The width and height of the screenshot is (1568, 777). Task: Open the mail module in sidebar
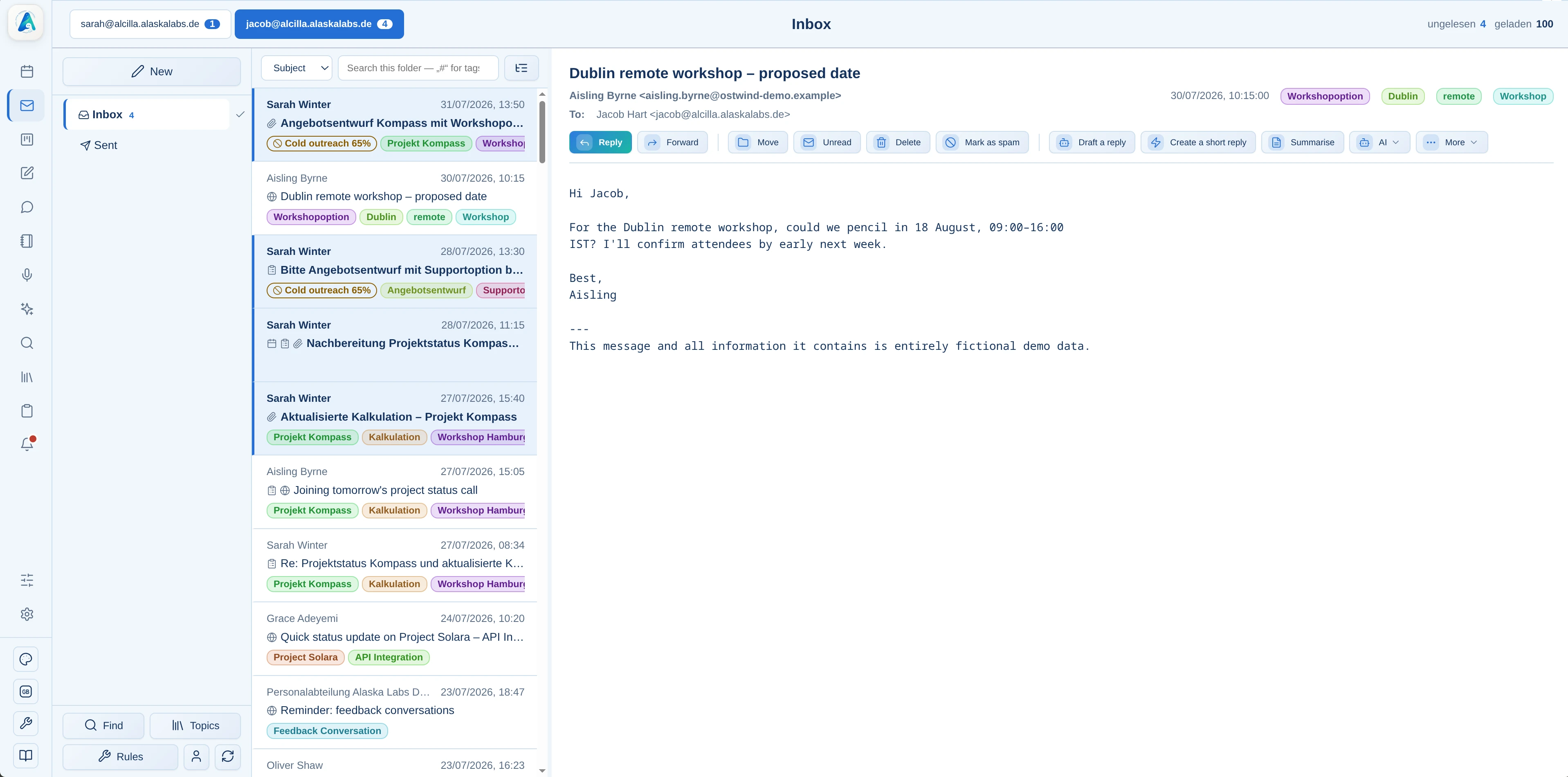click(x=27, y=105)
